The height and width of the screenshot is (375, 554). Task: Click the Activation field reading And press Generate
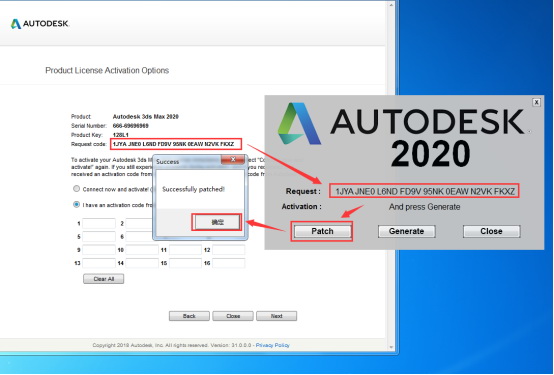click(424, 207)
